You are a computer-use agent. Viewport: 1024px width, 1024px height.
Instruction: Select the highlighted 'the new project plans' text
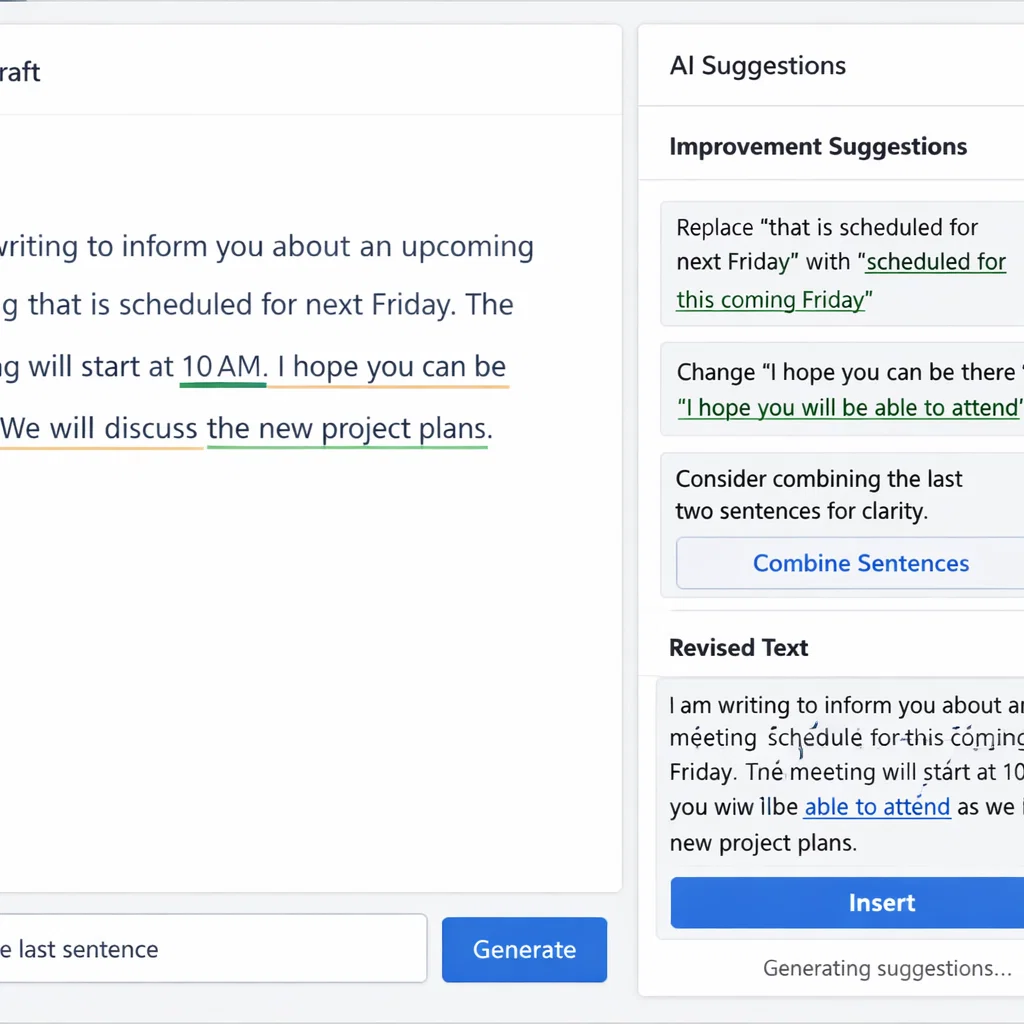pyautogui.click(x=346, y=428)
